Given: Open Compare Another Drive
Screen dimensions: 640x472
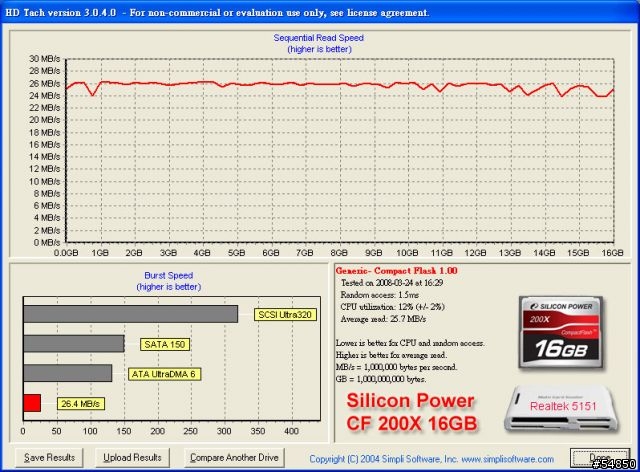Looking at the screenshot, I should (234, 458).
